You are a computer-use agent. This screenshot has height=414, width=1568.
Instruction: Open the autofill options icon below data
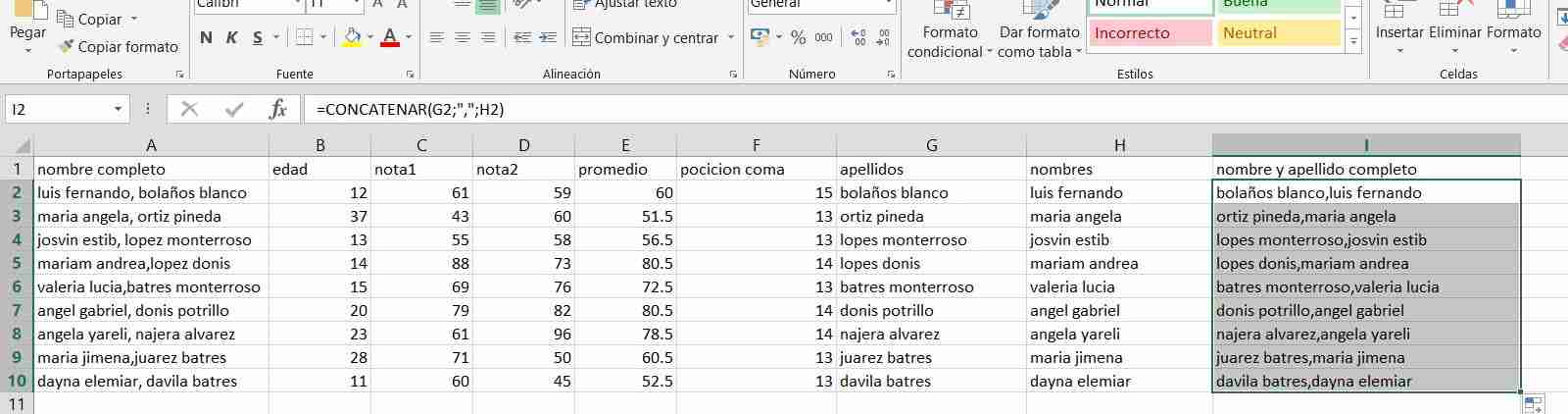[x=1534, y=403]
